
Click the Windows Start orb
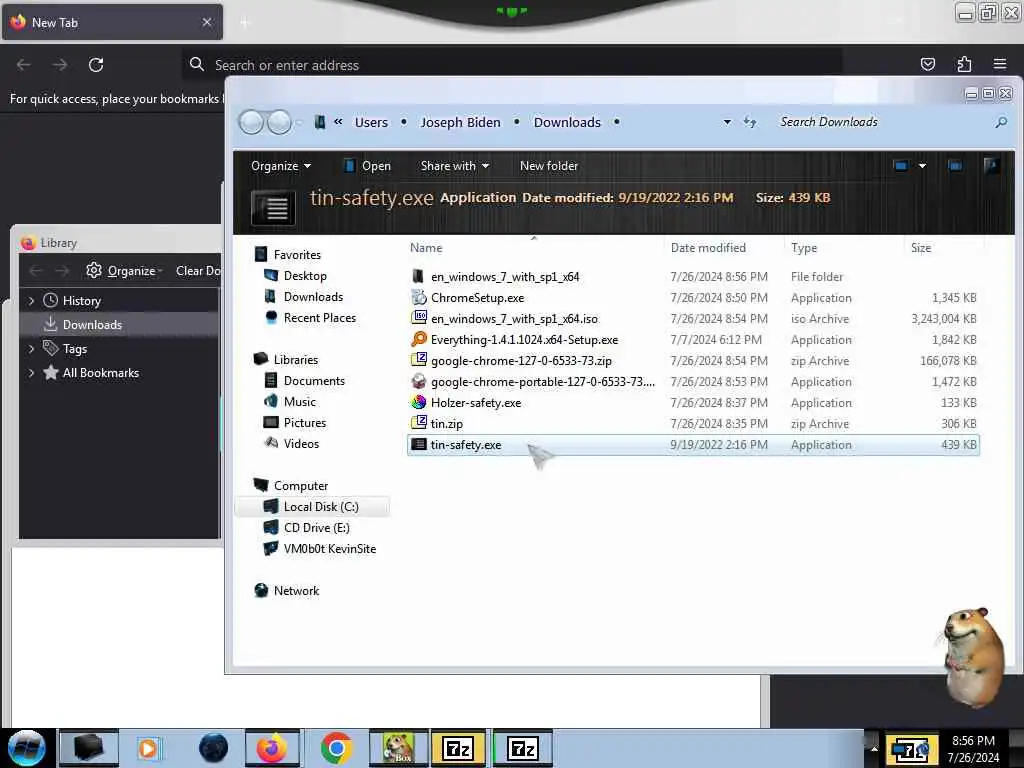(27, 748)
